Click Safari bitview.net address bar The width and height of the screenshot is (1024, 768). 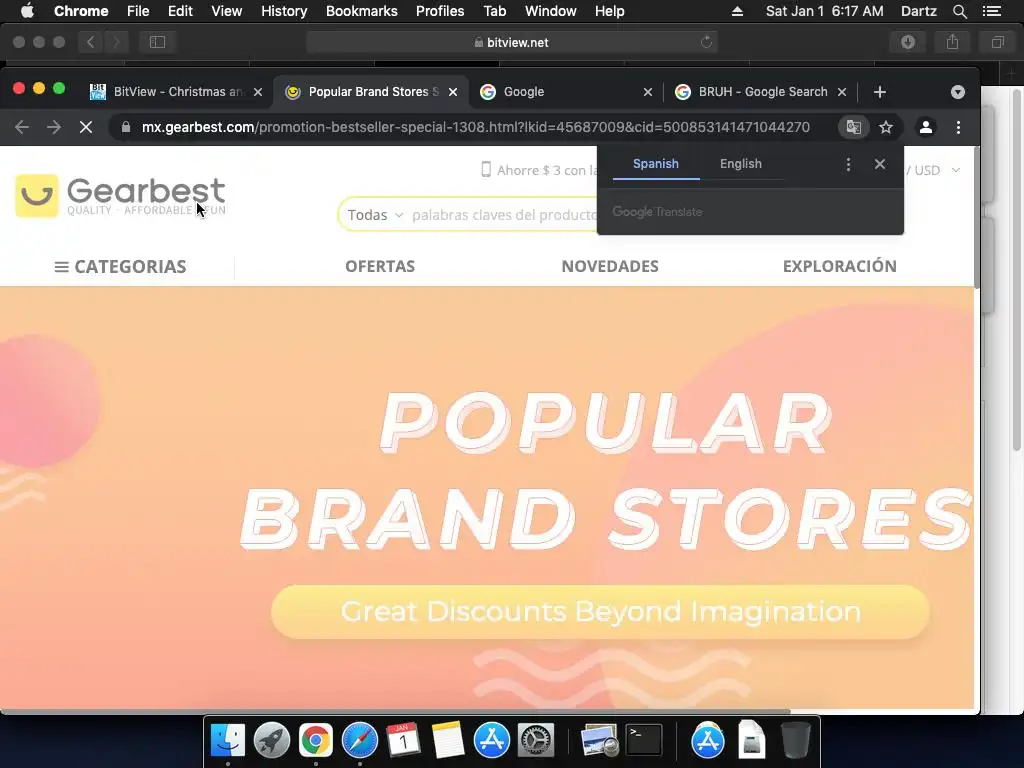point(511,42)
